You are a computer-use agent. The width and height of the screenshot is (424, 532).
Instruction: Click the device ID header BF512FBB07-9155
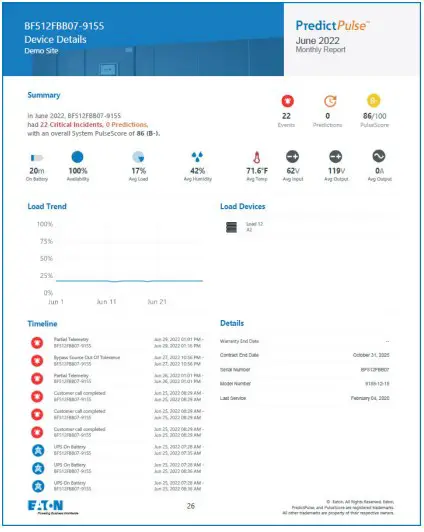pyautogui.click(x=64, y=26)
